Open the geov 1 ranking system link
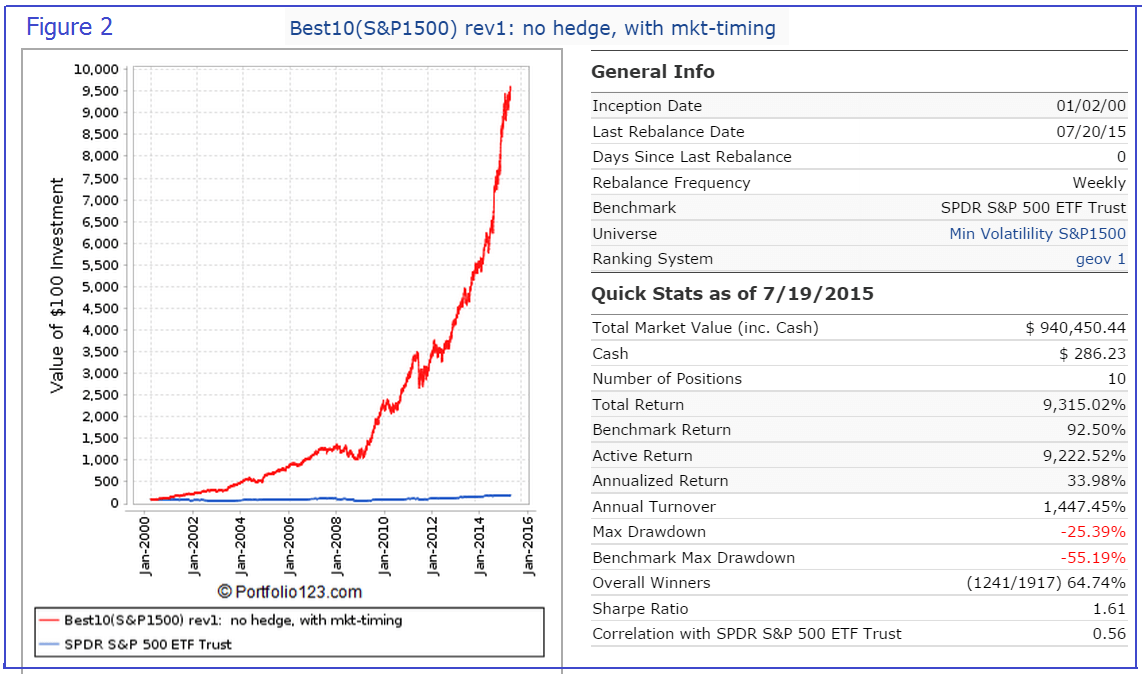This screenshot has height=674, width=1142. coord(1100,259)
